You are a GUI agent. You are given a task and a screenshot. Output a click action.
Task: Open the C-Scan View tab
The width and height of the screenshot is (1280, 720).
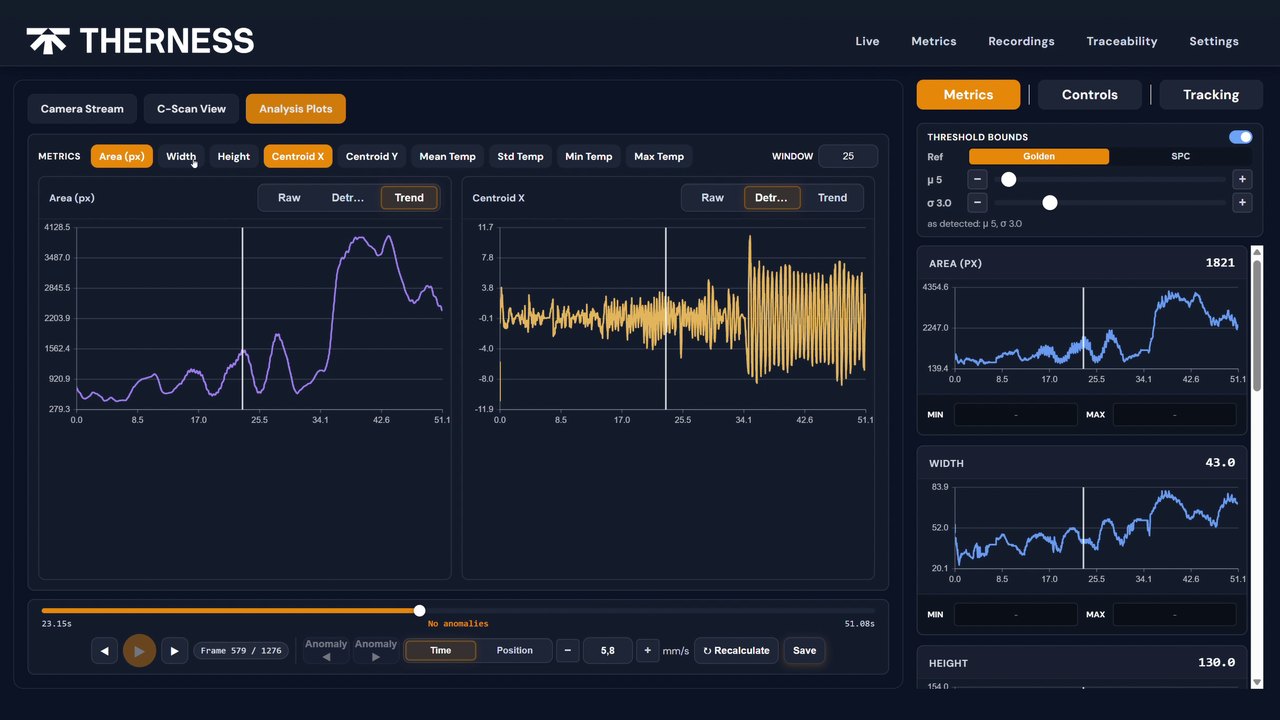tap(191, 109)
